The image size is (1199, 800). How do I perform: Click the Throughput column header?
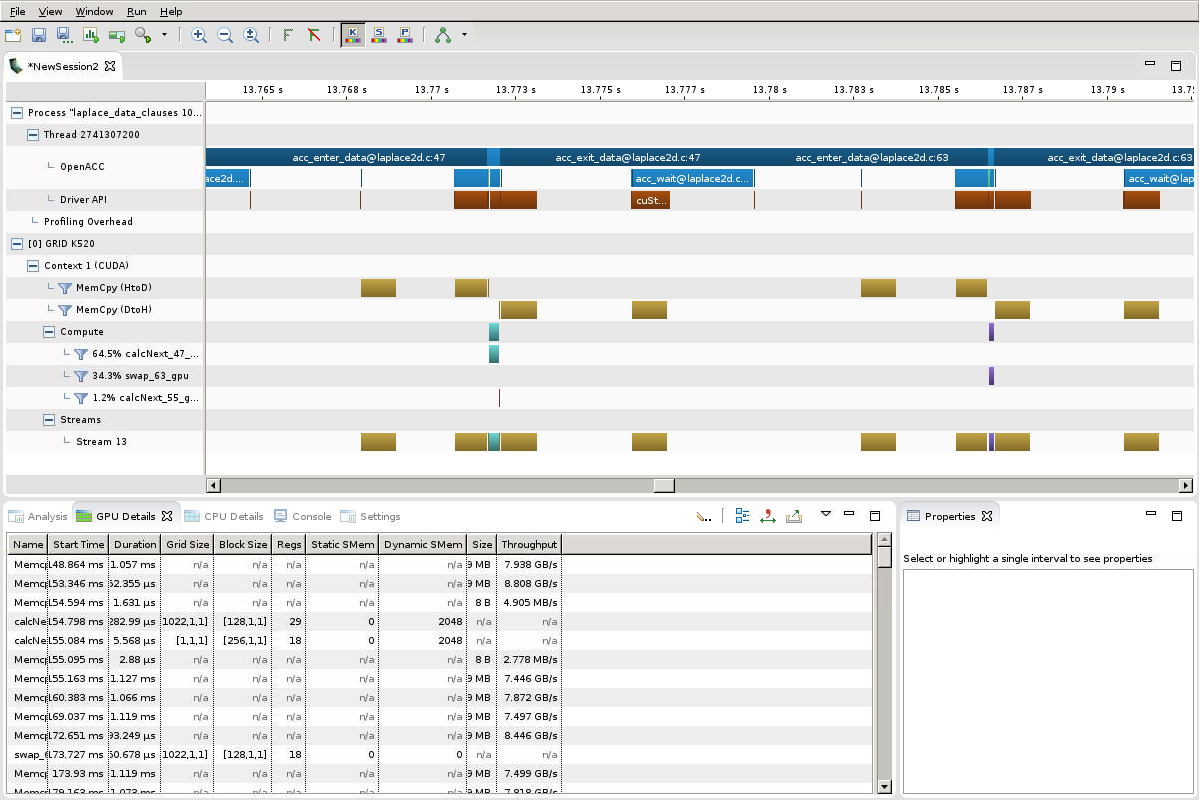tap(529, 545)
